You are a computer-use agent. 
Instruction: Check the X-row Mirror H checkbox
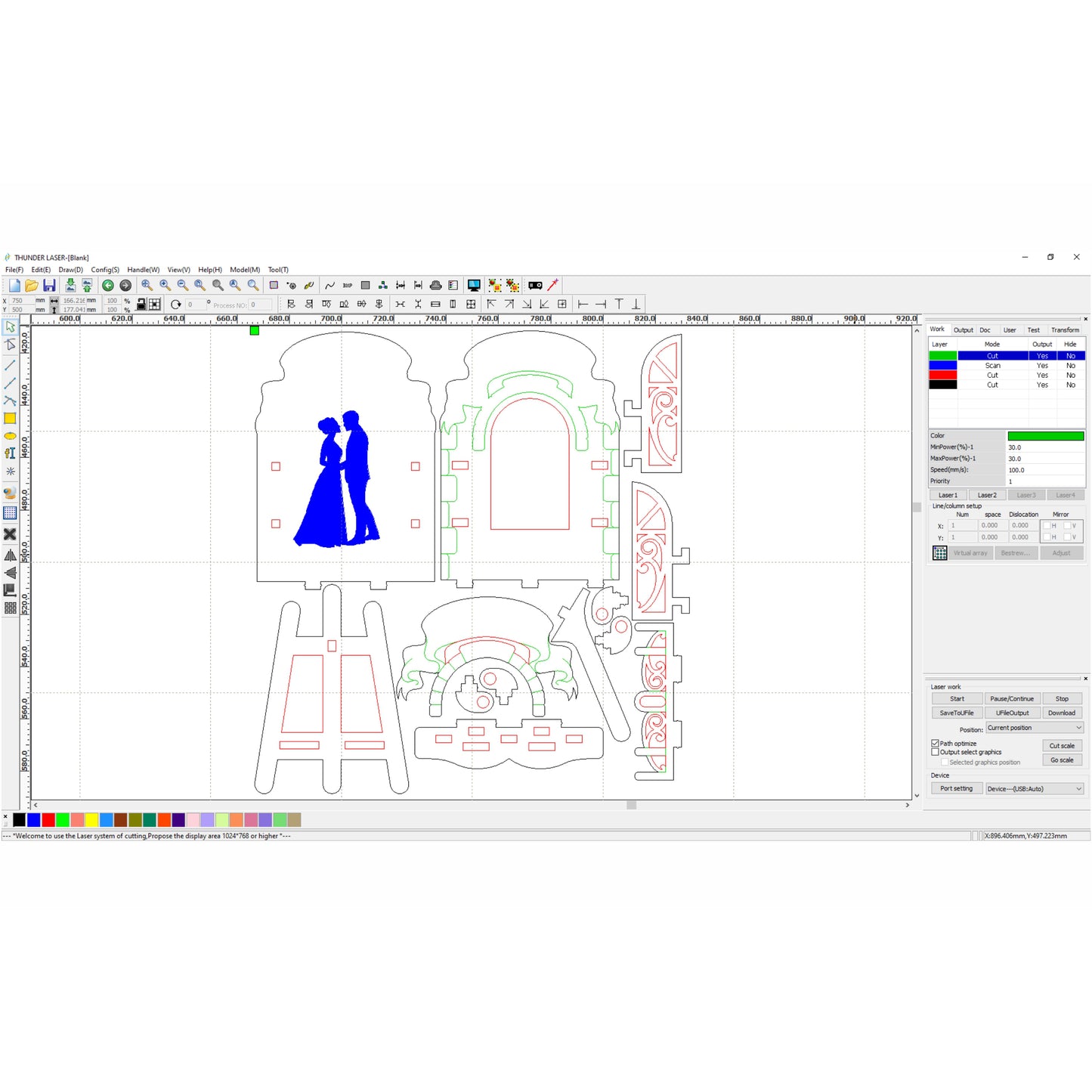[1047, 526]
